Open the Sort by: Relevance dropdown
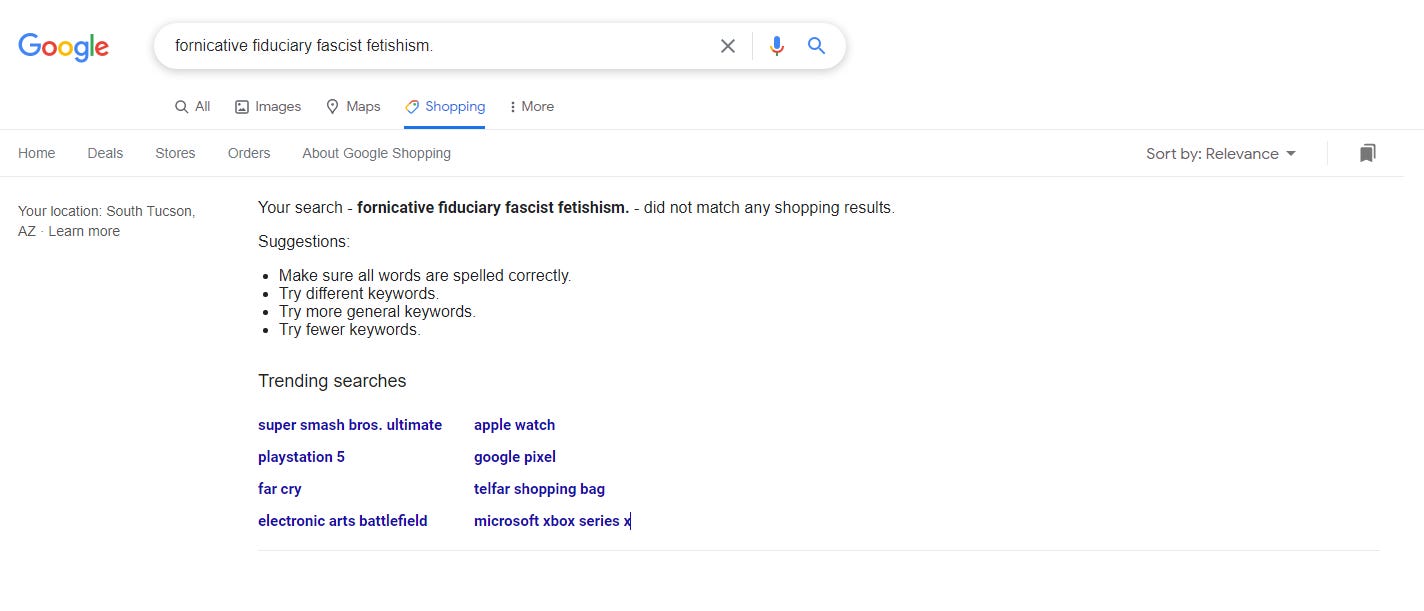Image resolution: width=1424 pixels, height=611 pixels. pos(1221,153)
